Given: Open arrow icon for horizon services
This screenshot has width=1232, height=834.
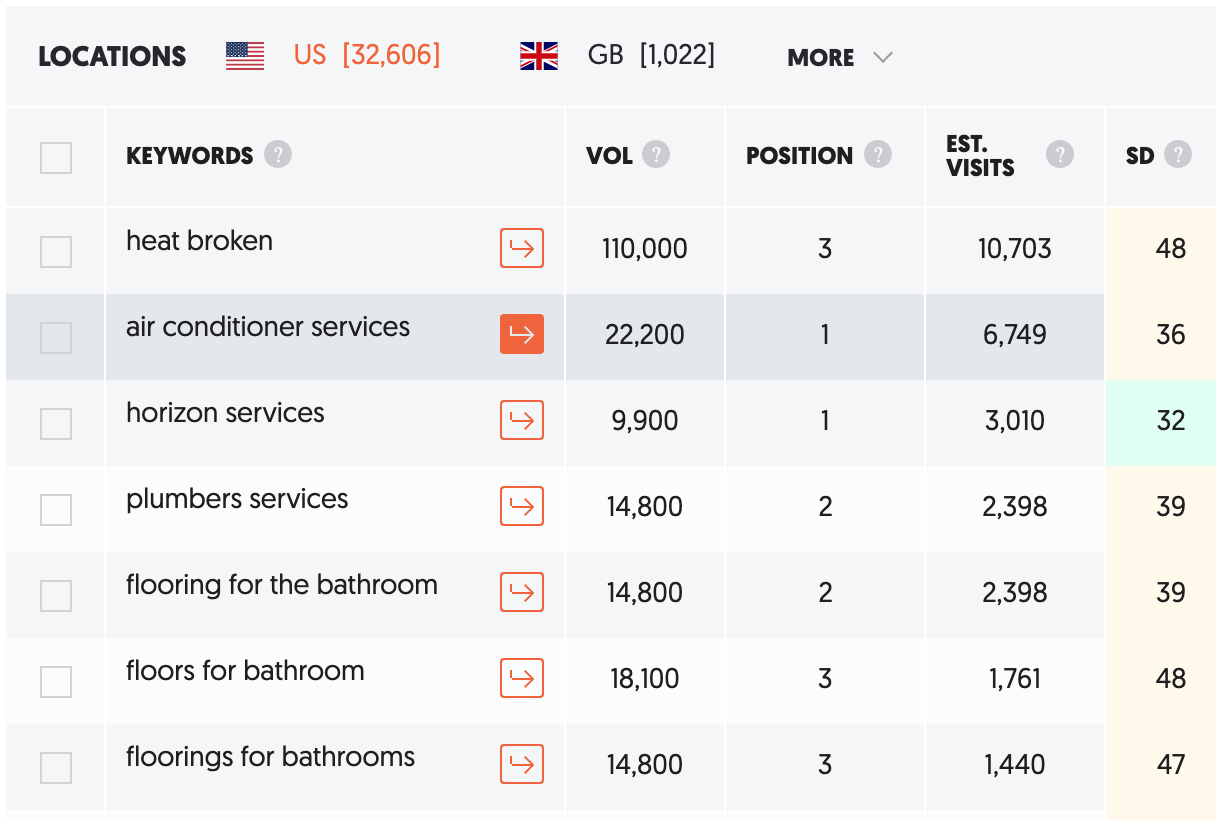Looking at the screenshot, I should [x=522, y=420].
